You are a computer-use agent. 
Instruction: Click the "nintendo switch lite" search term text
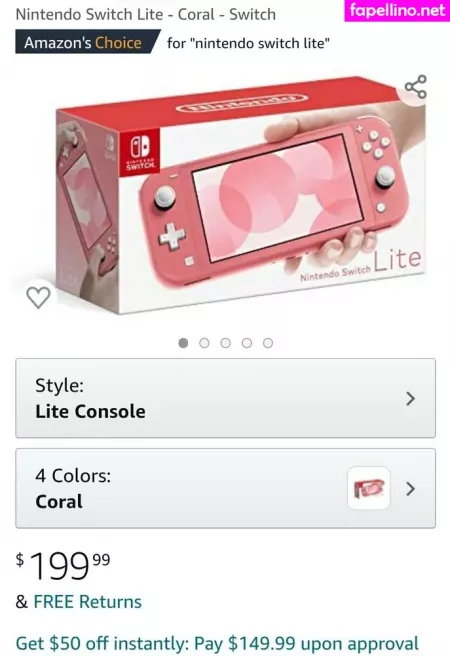pos(260,43)
